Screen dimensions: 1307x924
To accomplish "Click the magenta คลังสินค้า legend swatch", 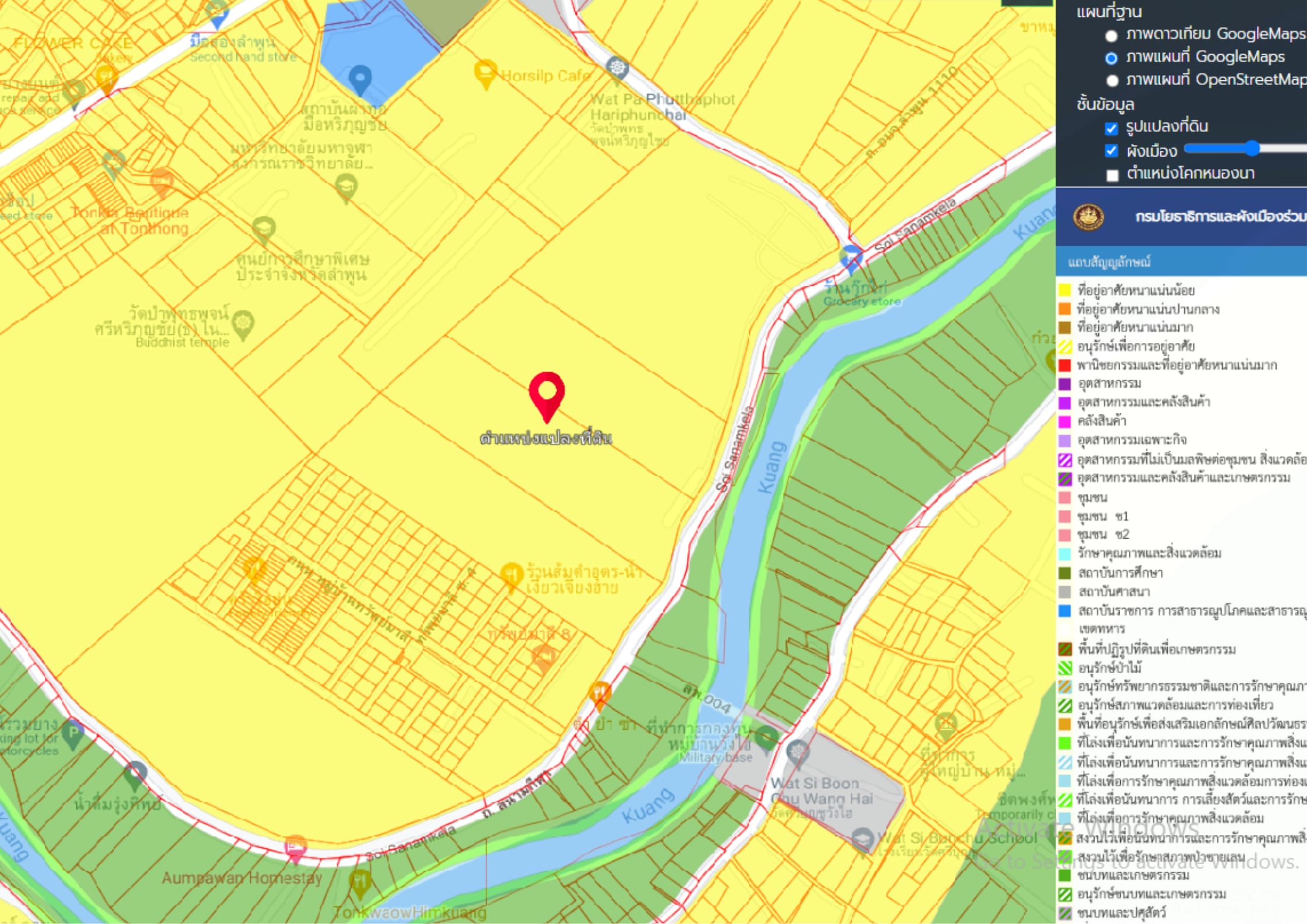I will point(1064,421).
